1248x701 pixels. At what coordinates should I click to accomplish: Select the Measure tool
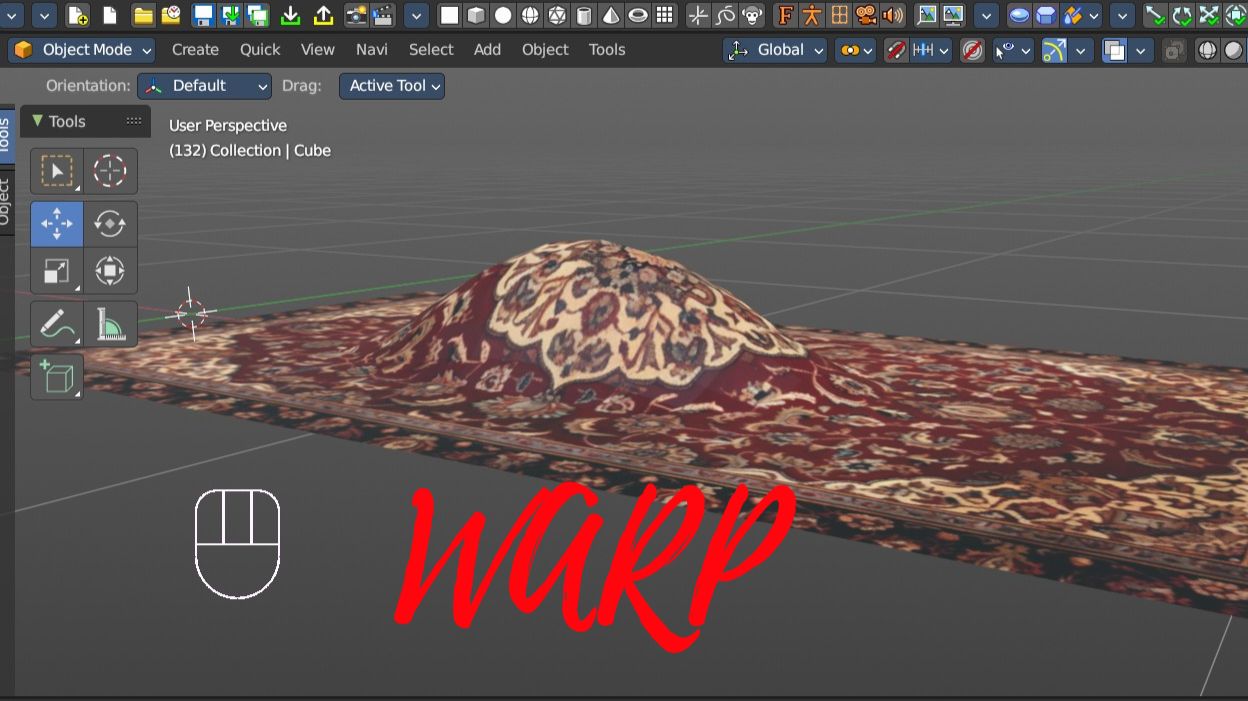pos(110,324)
